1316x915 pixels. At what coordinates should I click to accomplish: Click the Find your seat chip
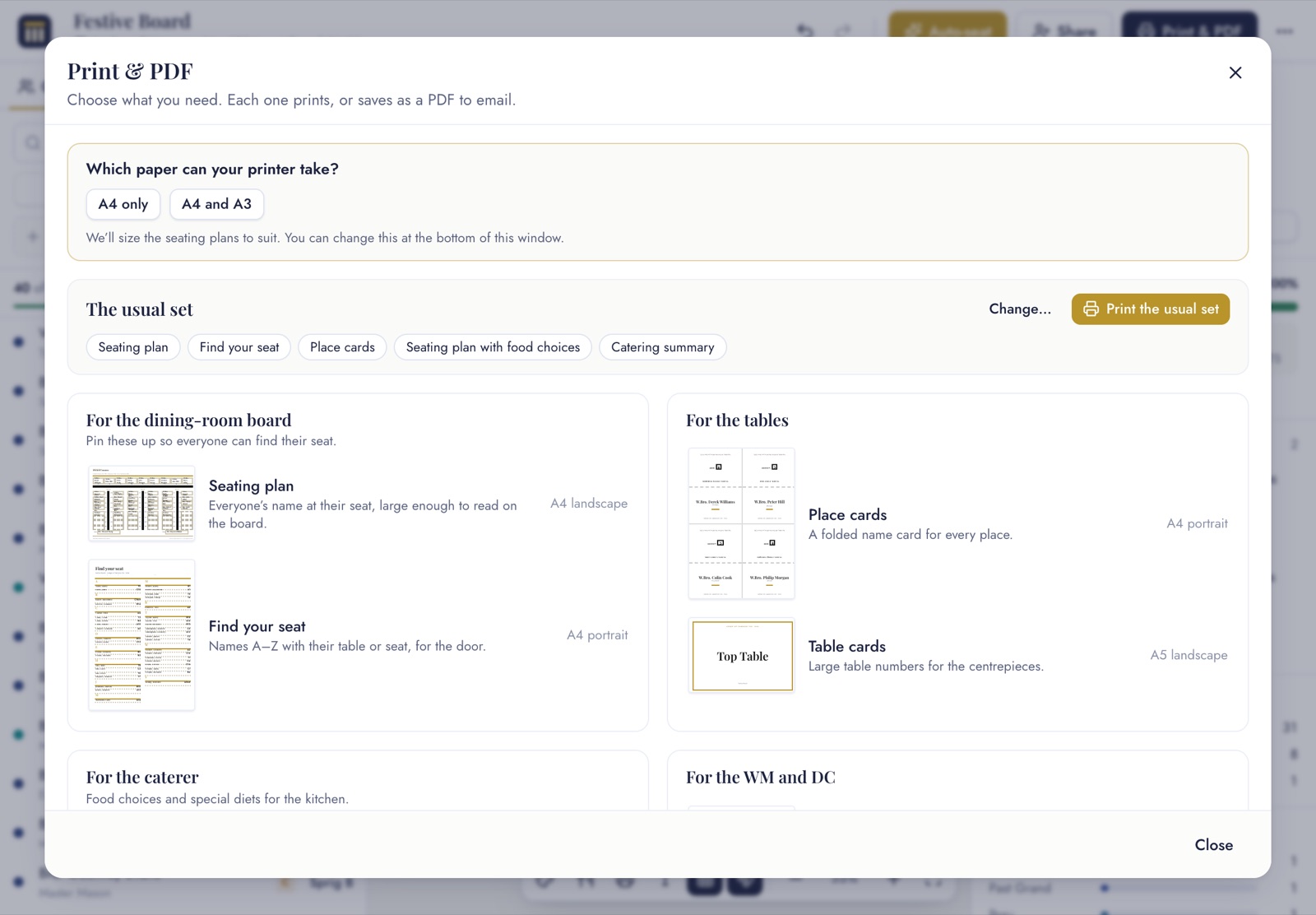(x=239, y=347)
